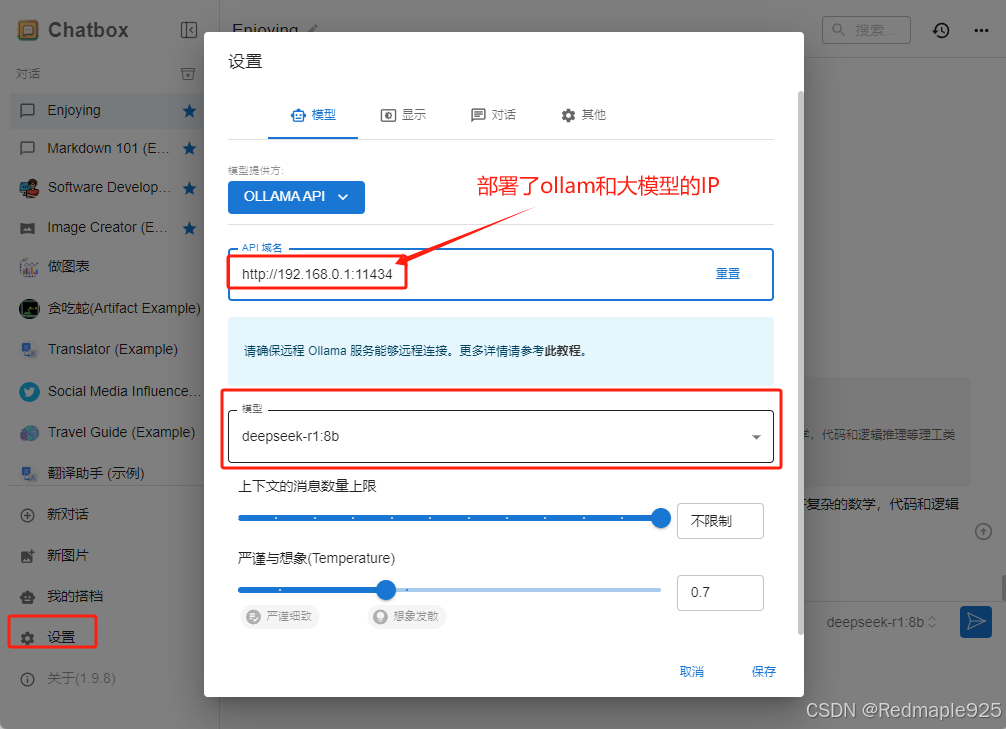This screenshot has width=1006, height=729.
Task: Switch to the 对话 settings tab
Action: coord(493,115)
